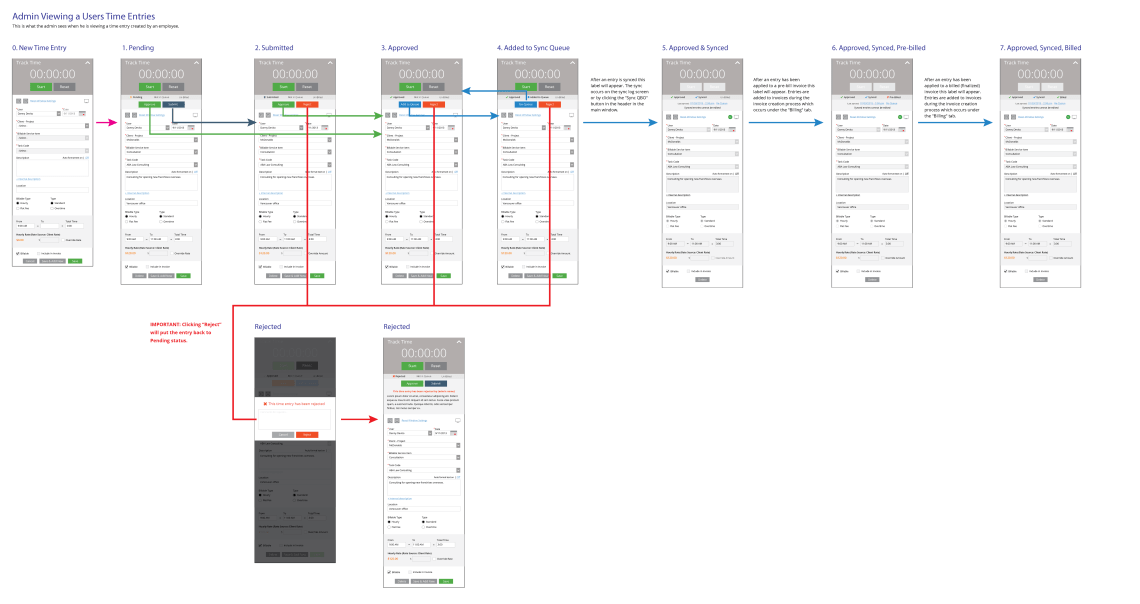Screen dimensions: 1140x604
Task: Open the comment bubble icon on the Approved entry
Action: [x=455, y=114]
